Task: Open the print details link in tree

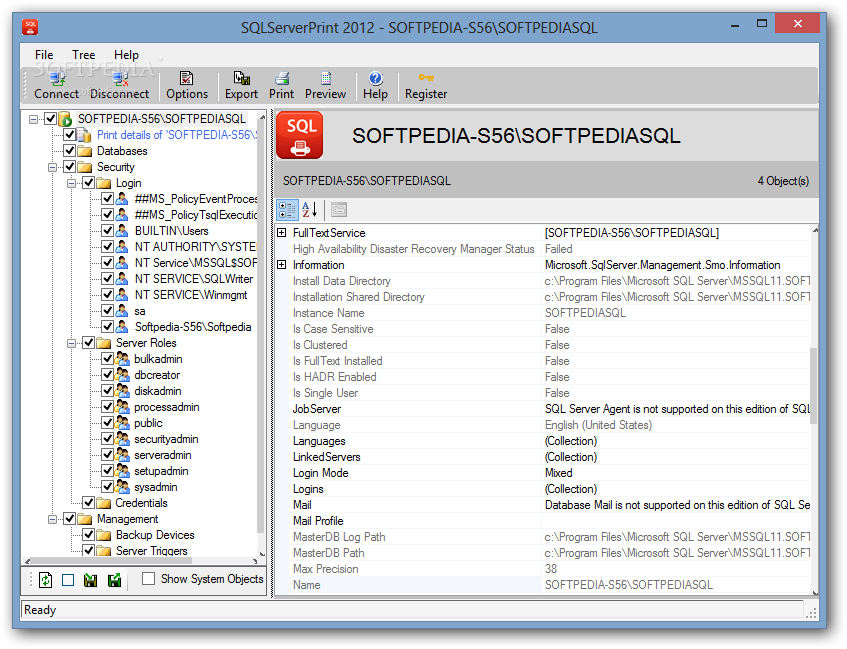Action: (177, 135)
